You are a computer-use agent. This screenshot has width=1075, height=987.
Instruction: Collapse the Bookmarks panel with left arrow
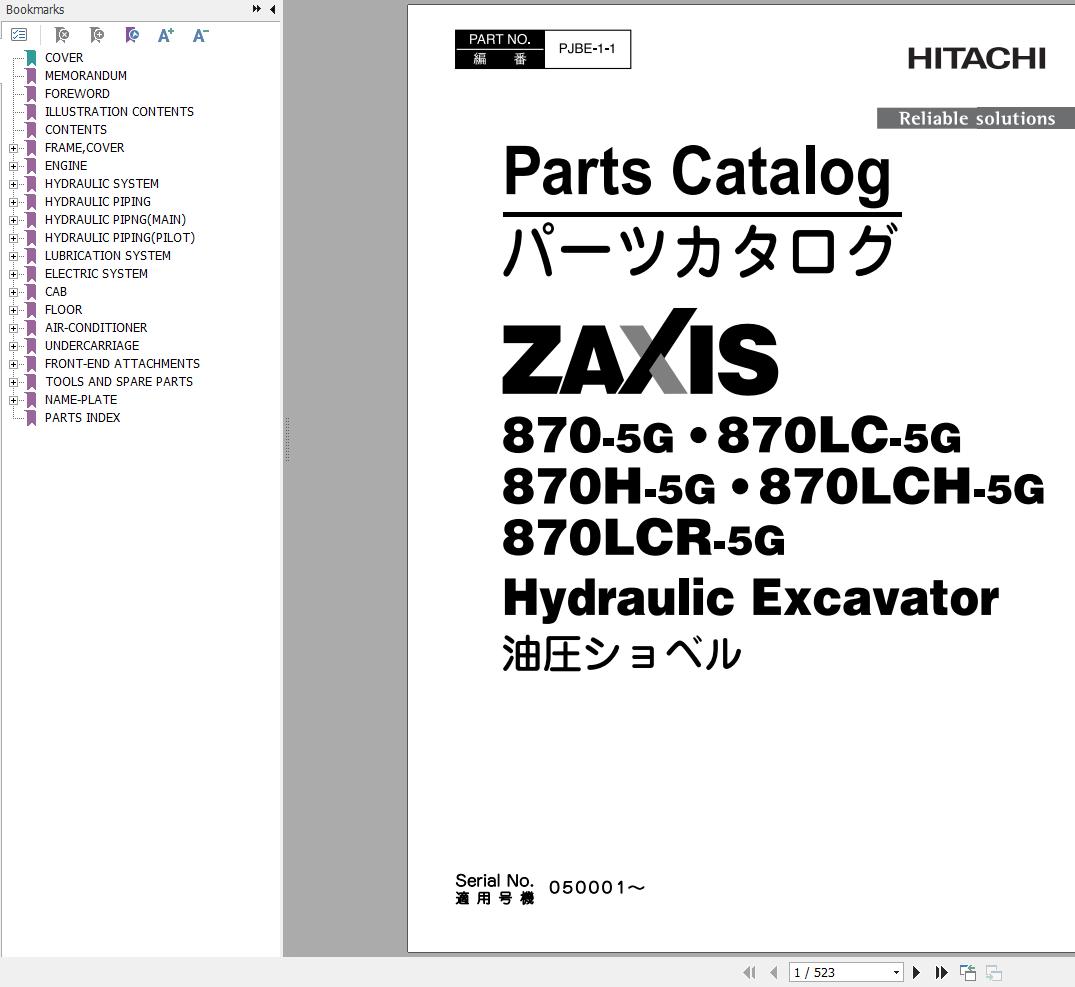(272, 9)
